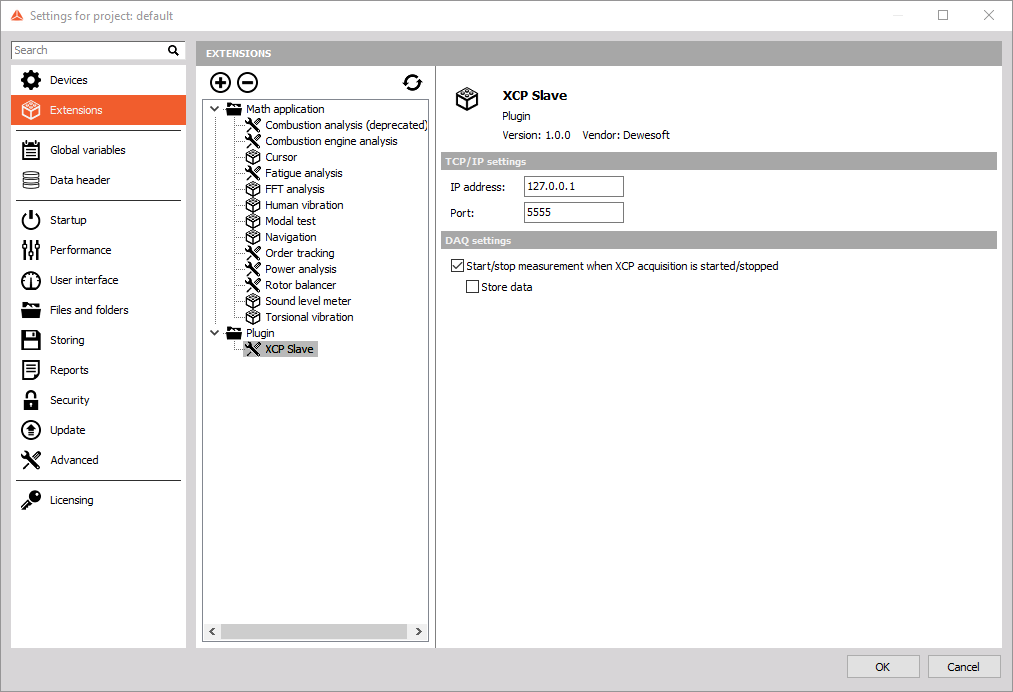Click the Files and folders icon
This screenshot has width=1013, height=692.
click(31, 310)
